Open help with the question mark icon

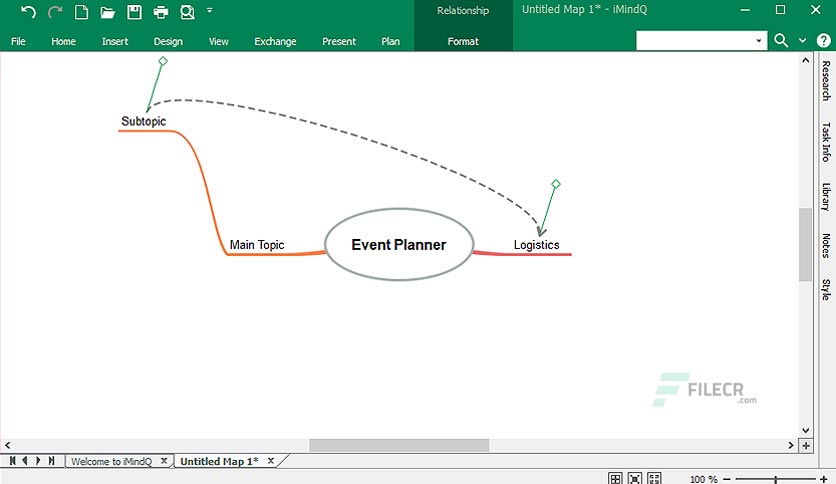[823, 41]
